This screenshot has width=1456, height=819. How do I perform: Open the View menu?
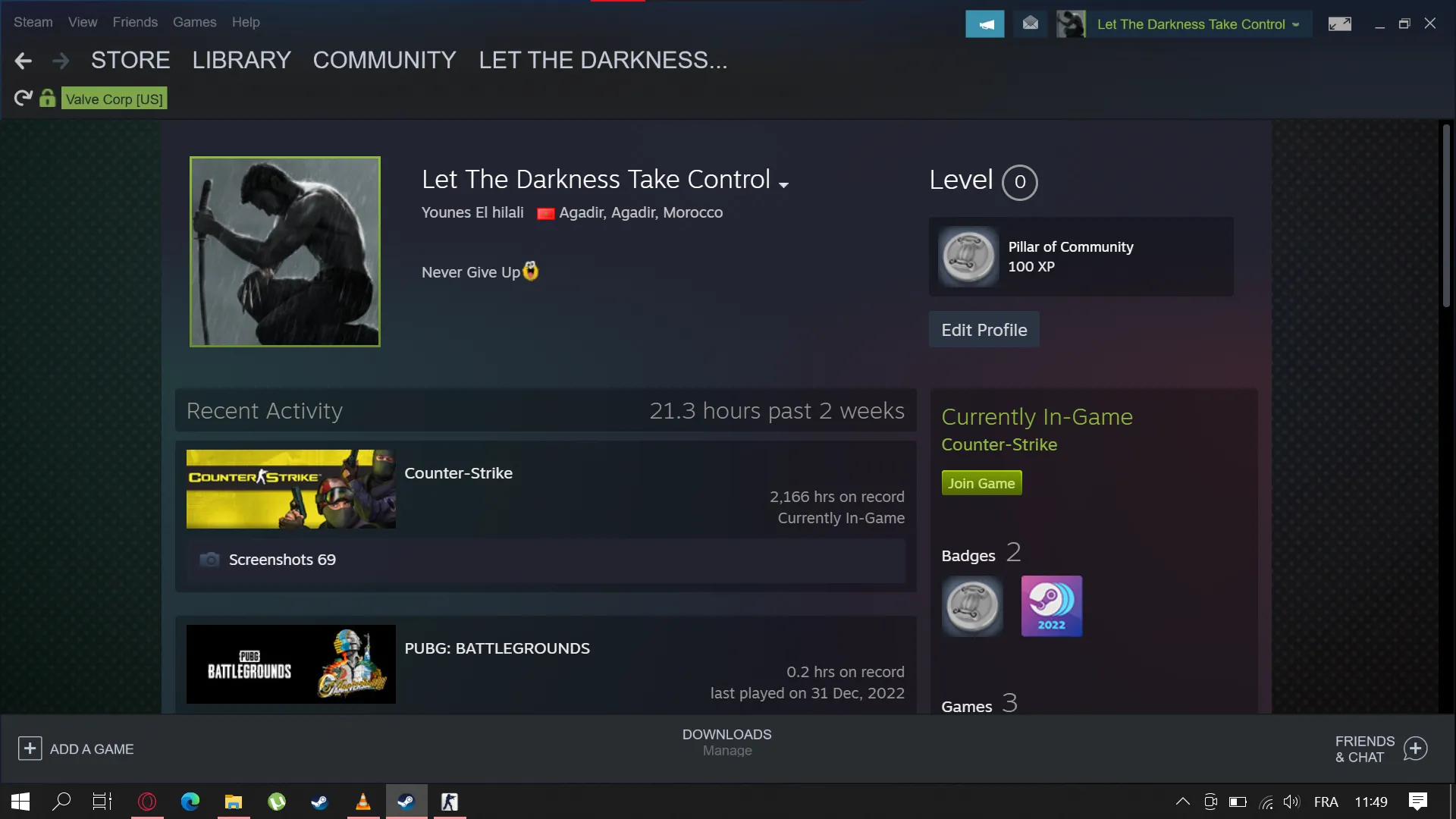coord(83,22)
